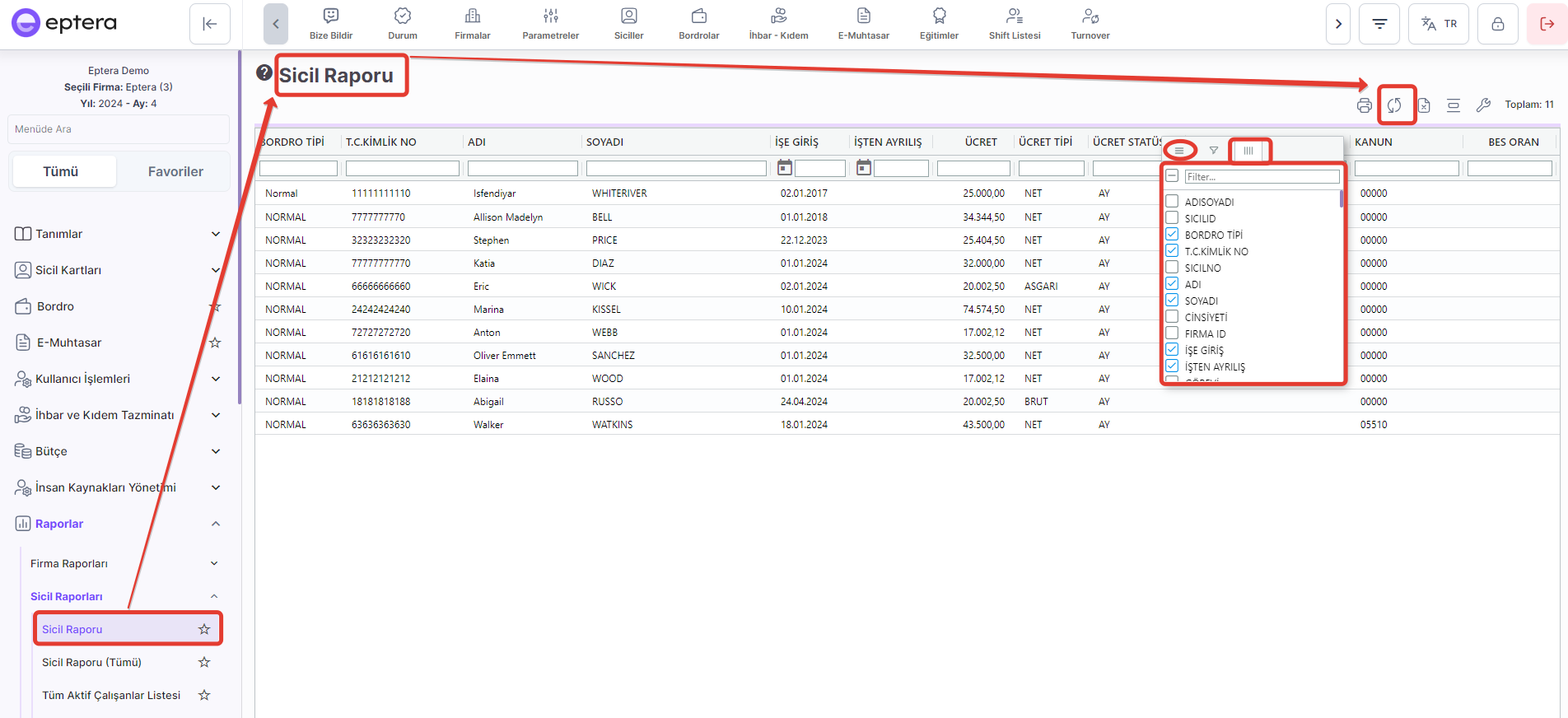Sort by the SOYADI column header
This screenshot has height=718, width=1568.
(605, 142)
